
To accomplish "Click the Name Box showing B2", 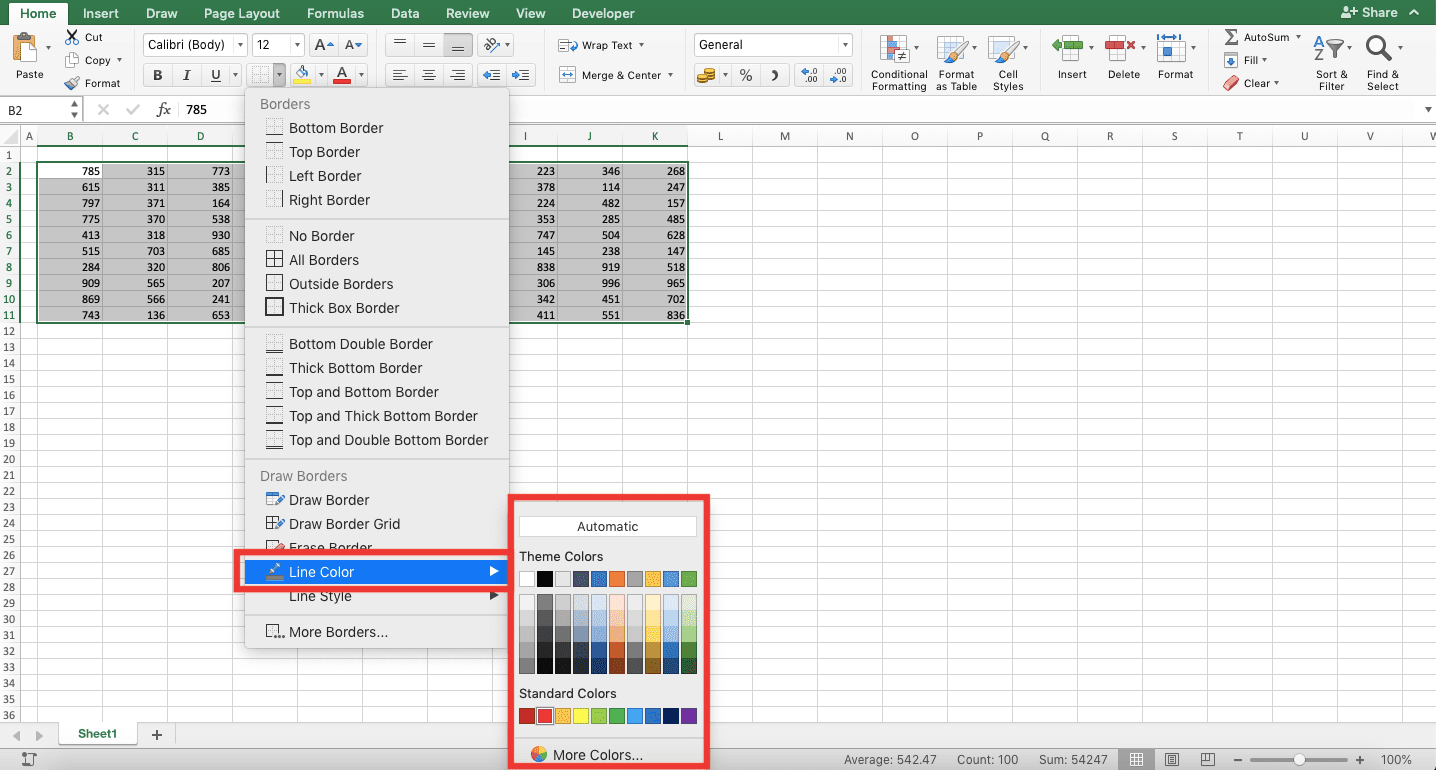I will pos(38,110).
